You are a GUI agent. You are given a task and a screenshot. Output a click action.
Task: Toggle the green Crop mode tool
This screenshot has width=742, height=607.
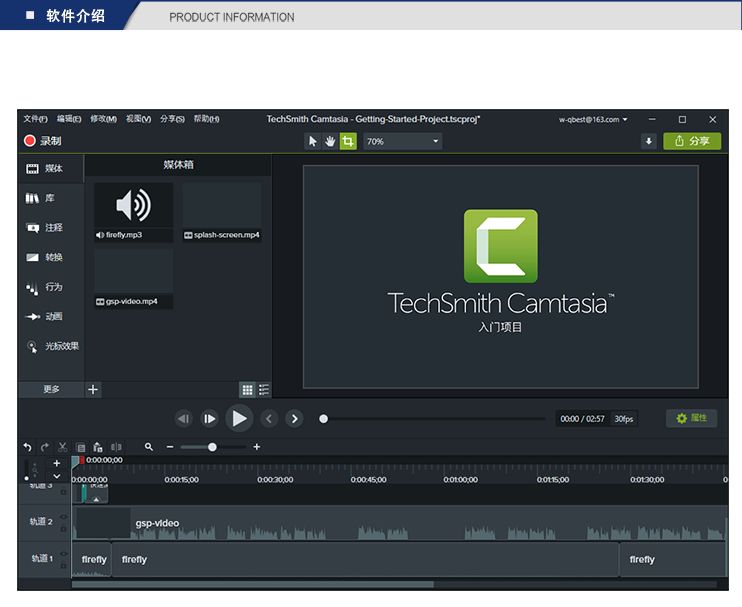click(348, 141)
